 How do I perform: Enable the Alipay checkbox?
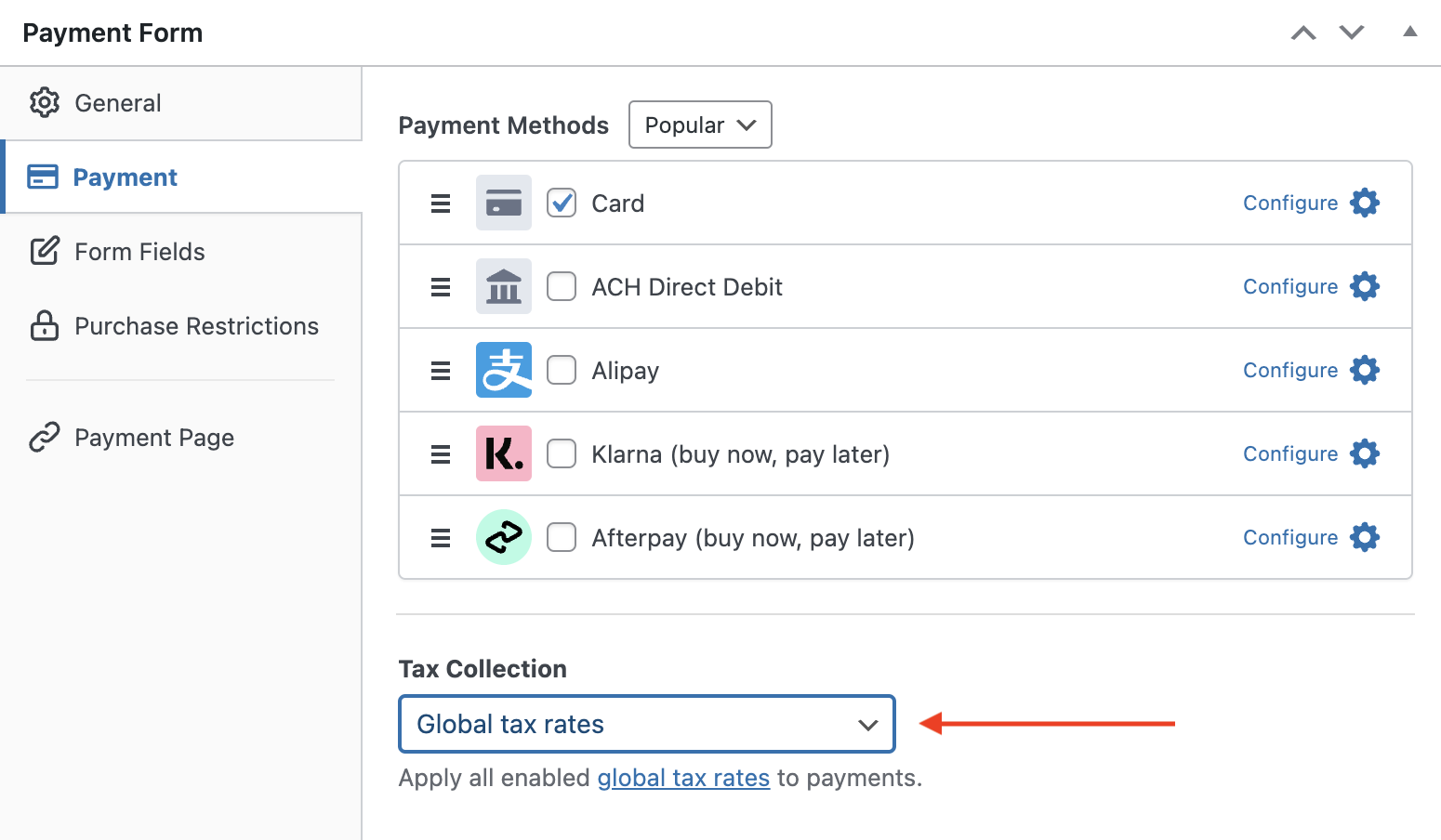[x=562, y=370]
